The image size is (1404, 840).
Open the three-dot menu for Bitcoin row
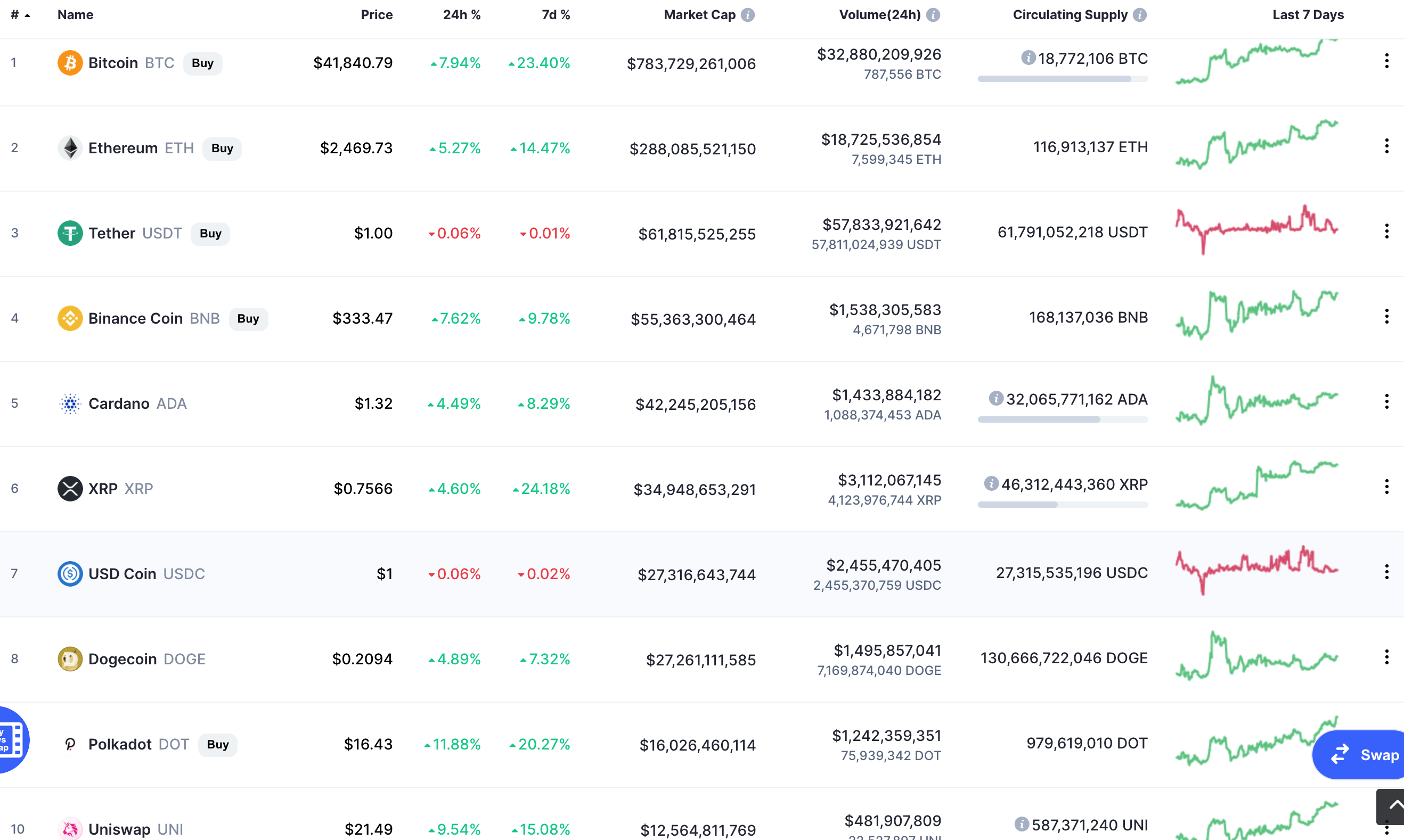[1386, 61]
